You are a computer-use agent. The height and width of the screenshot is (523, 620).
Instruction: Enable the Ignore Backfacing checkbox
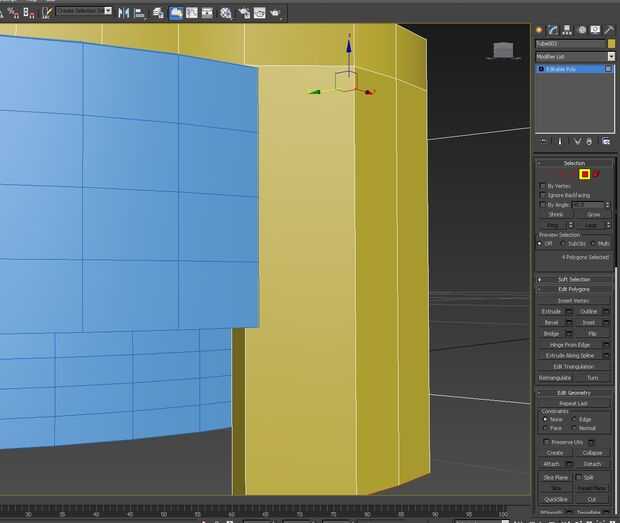tap(542, 195)
